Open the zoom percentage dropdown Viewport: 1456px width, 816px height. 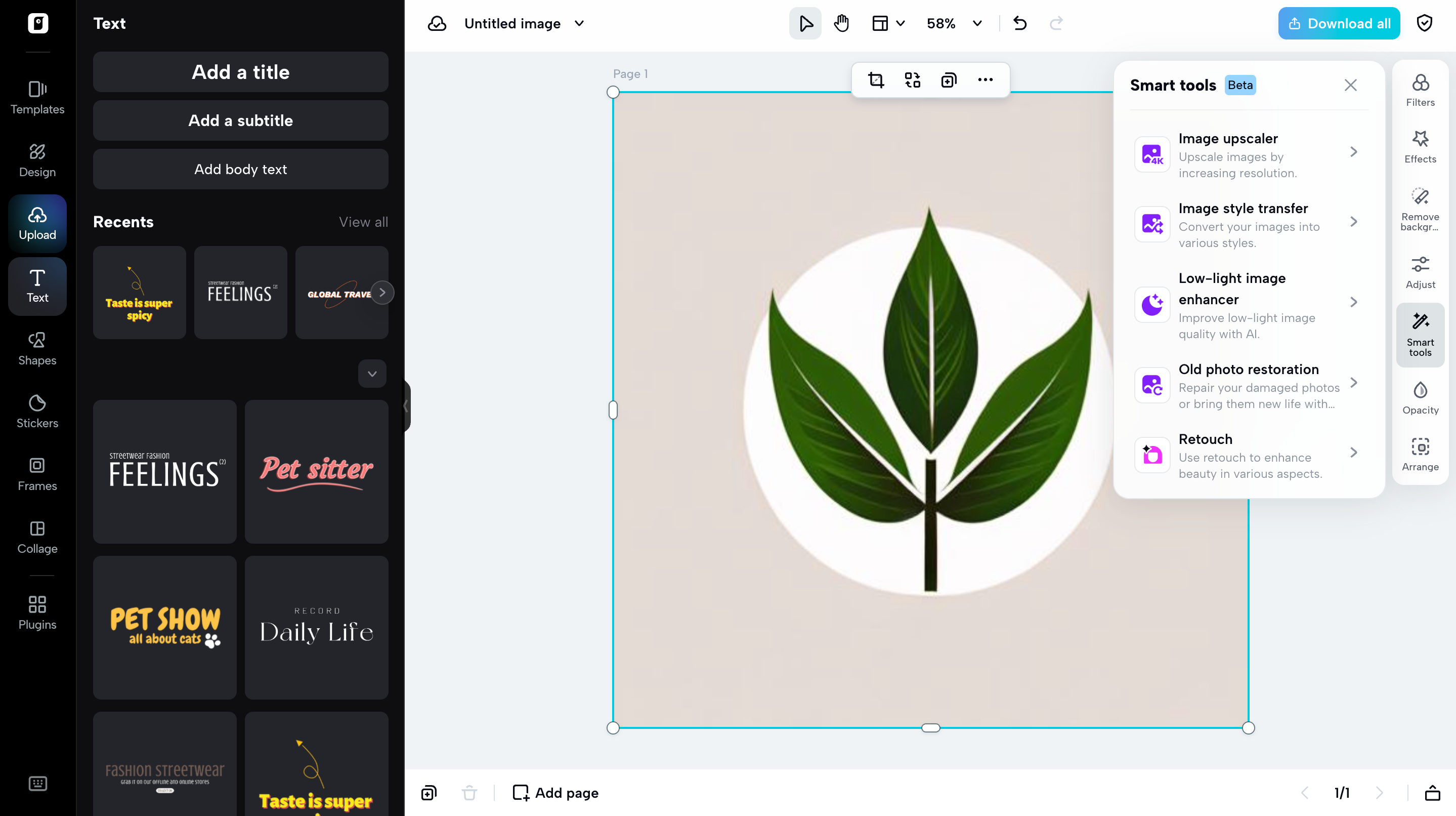tap(977, 23)
